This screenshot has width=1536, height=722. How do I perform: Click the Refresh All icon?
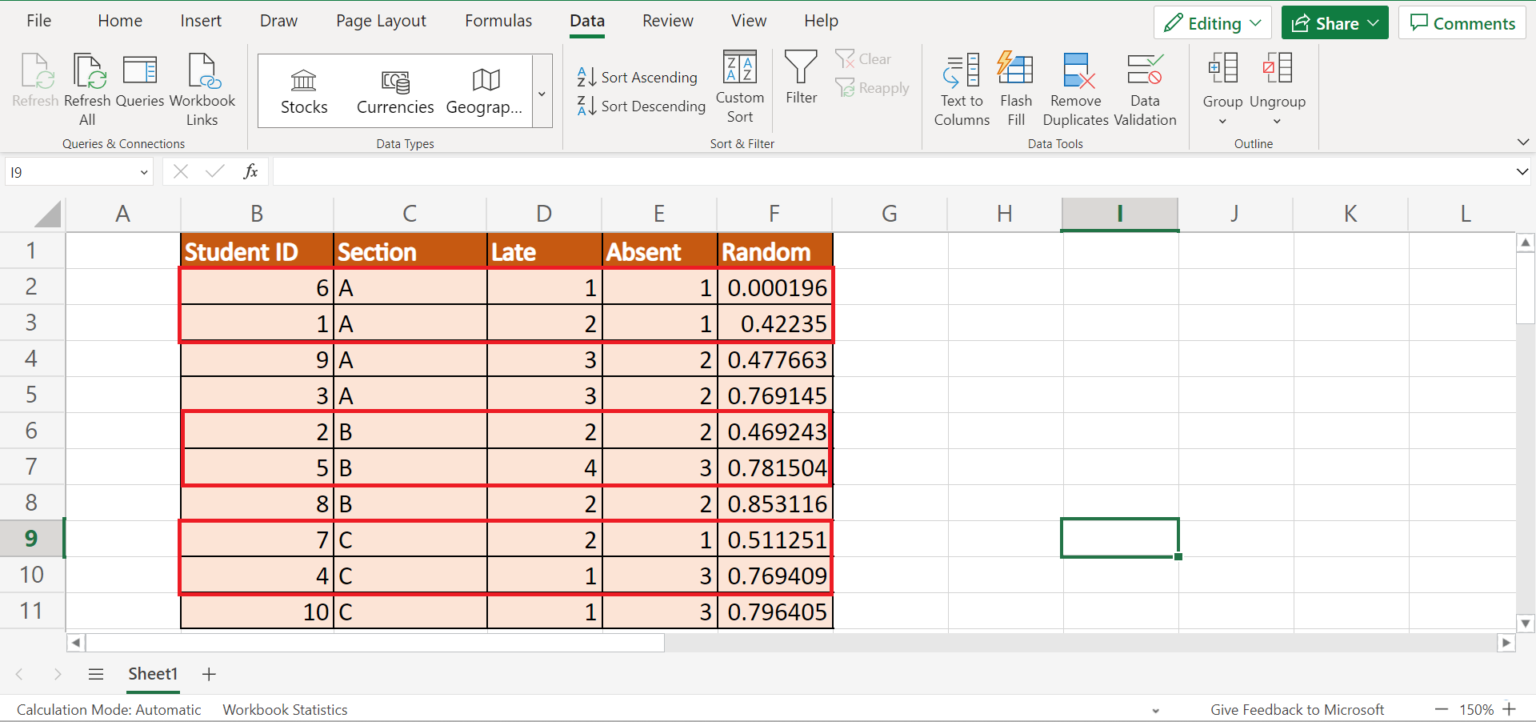[x=87, y=88]
